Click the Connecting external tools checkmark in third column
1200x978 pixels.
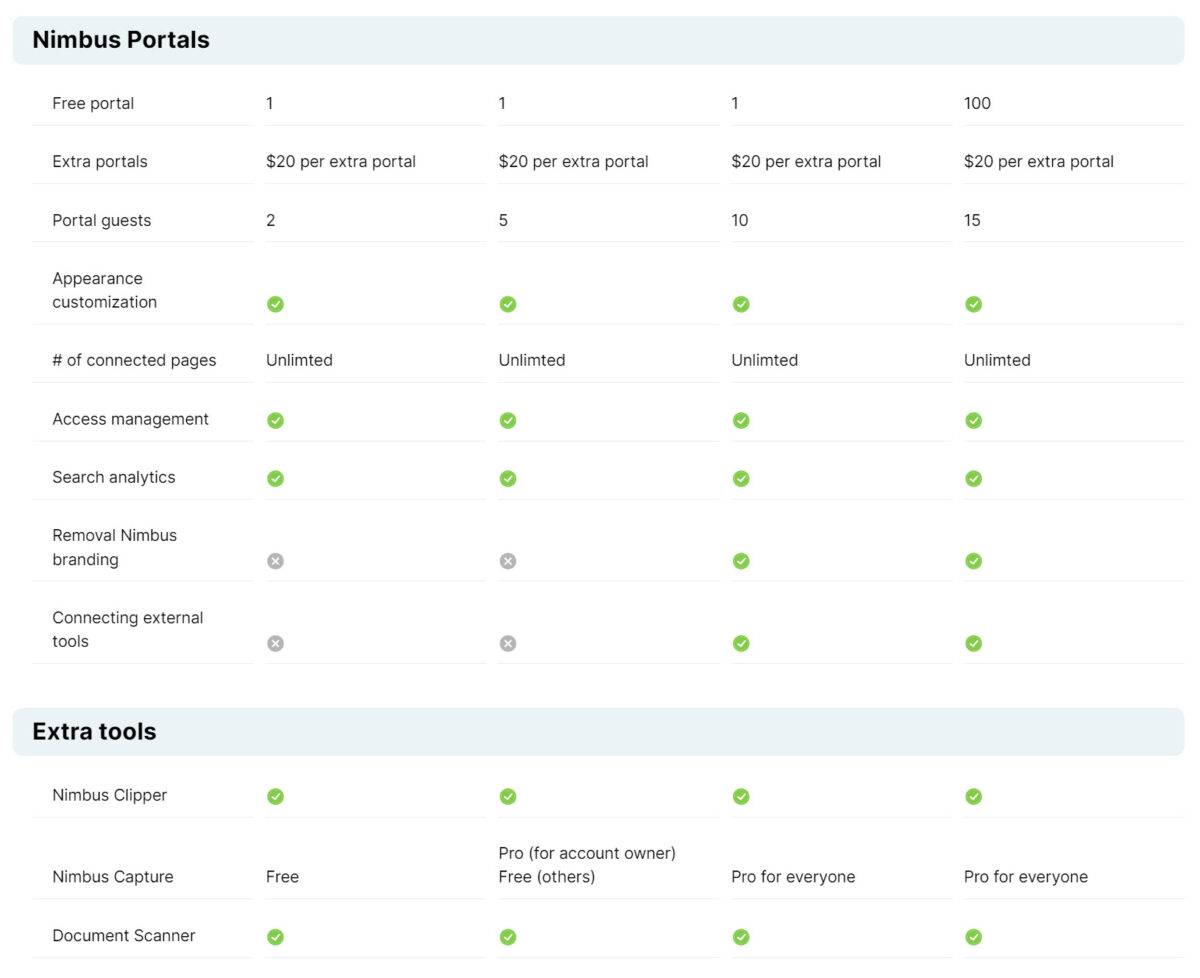[x=741, y=643]
